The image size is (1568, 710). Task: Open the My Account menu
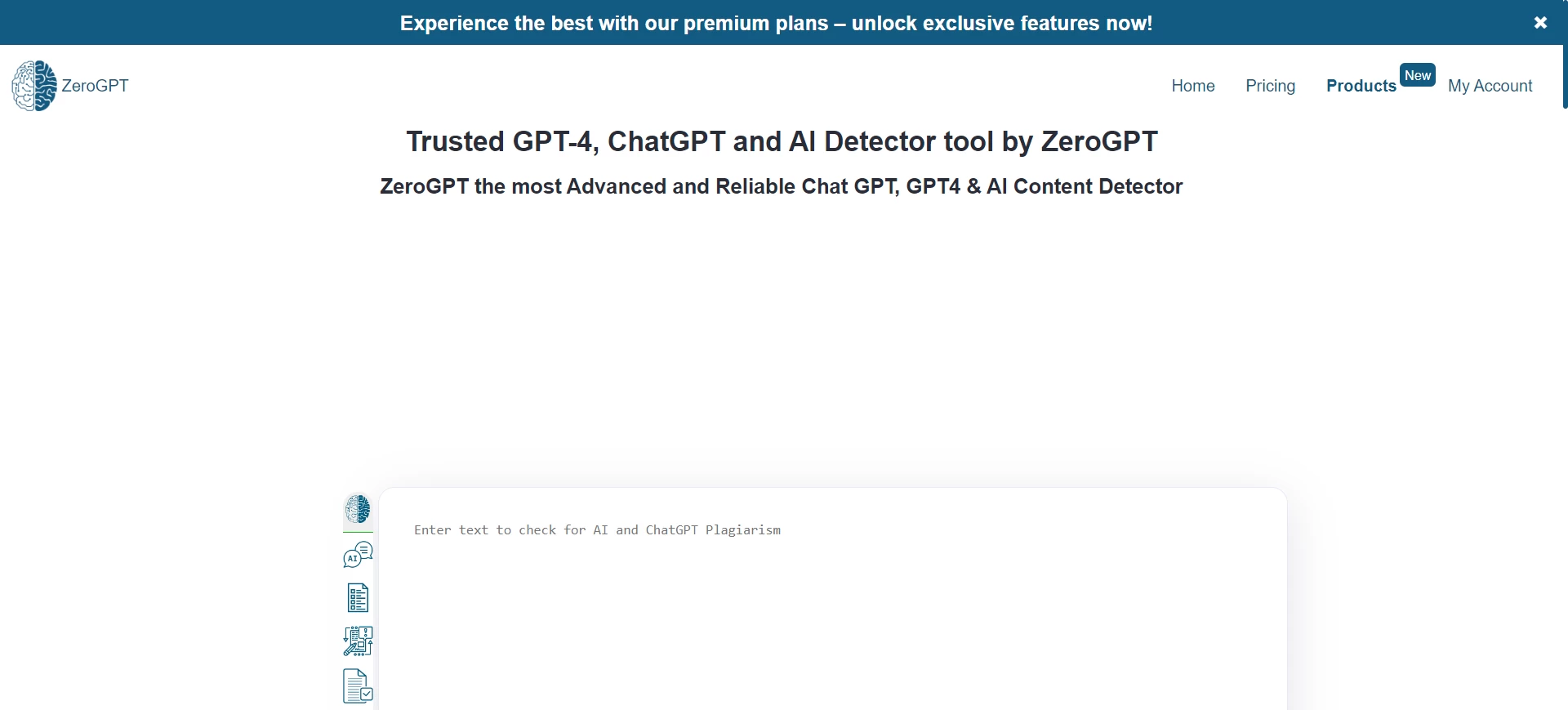click(x=1490, y=86)
